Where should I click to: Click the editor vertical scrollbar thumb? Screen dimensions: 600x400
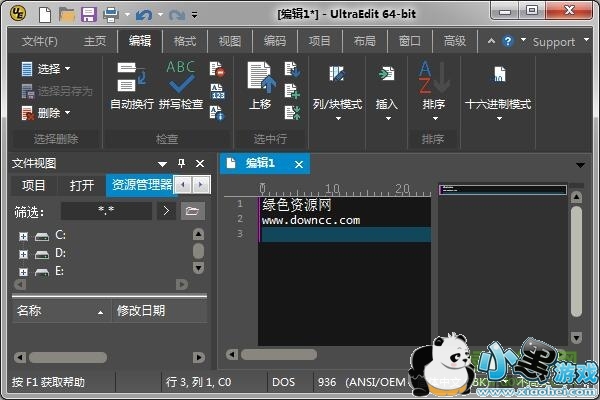[576, 261]
